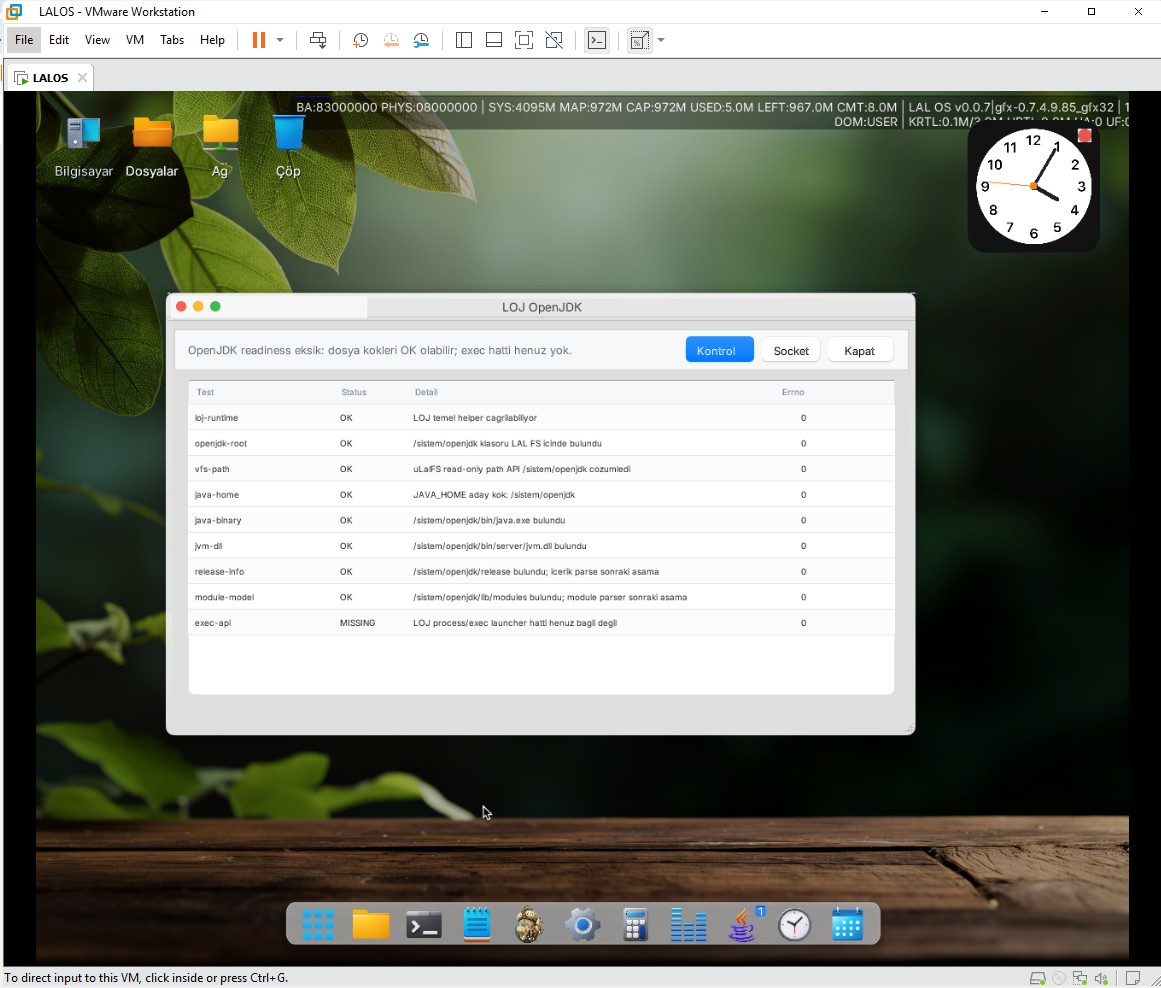Click the Status column header
This screenshot has height=988, width=1161.
click(x=354, y=392)
